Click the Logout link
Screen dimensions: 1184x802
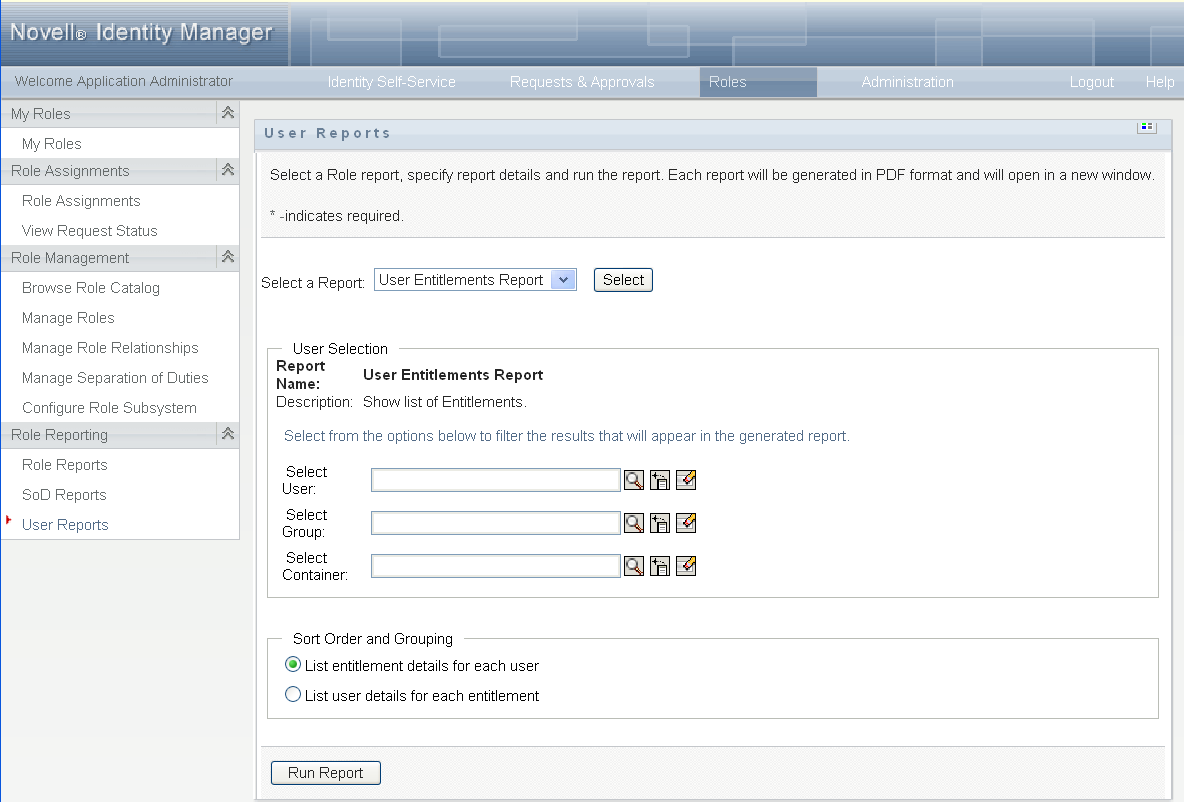pos(1091,82)
